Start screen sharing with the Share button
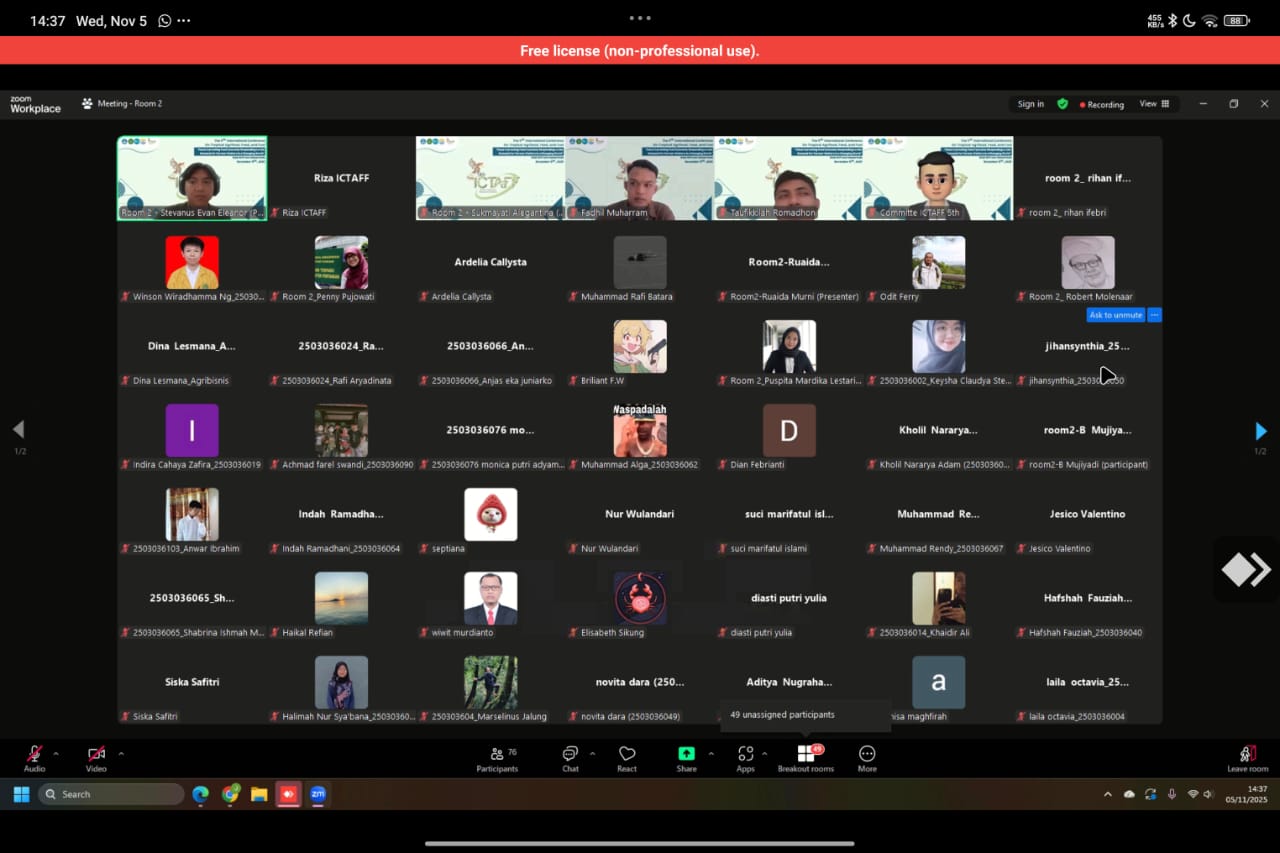This screenshot has height=853, width=1280. pos(686,759)
